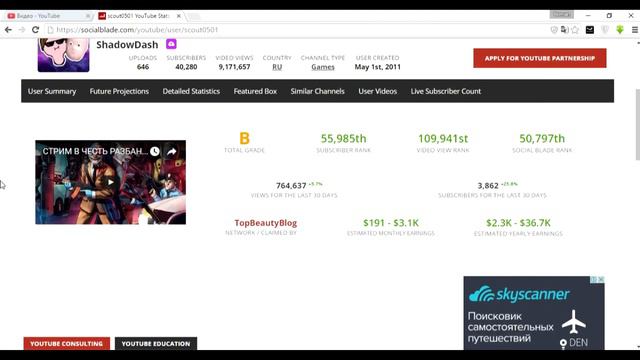Click the 40,280 subscribers count

(x=186, y=67)
